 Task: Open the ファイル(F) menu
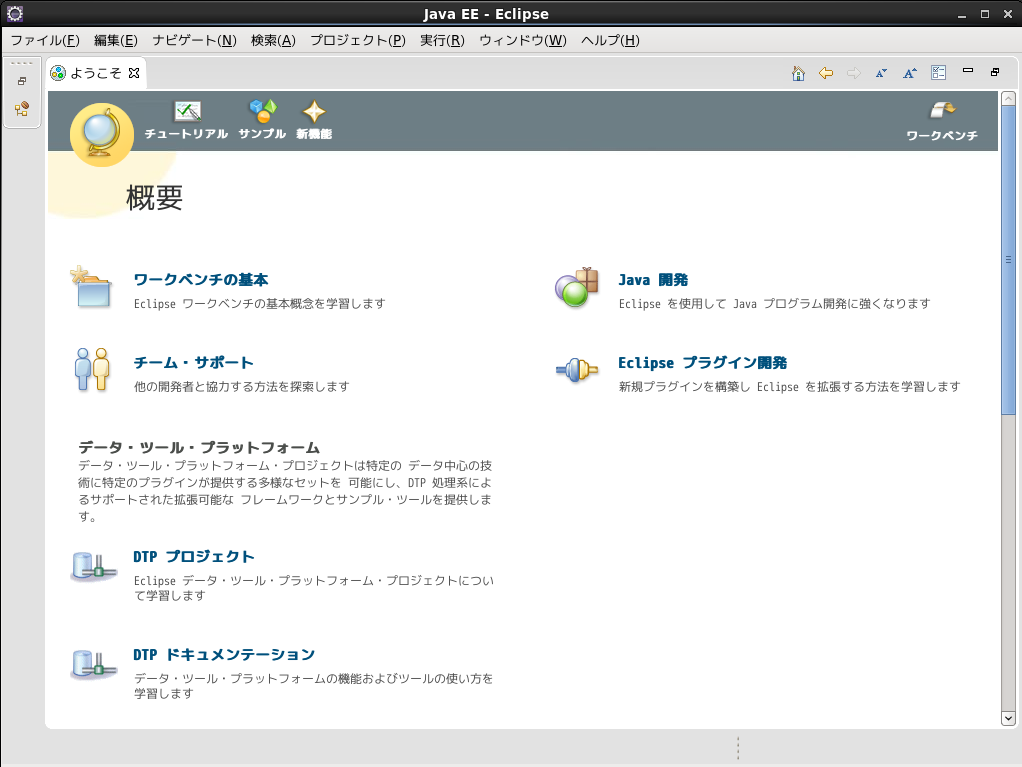[45, 40]
